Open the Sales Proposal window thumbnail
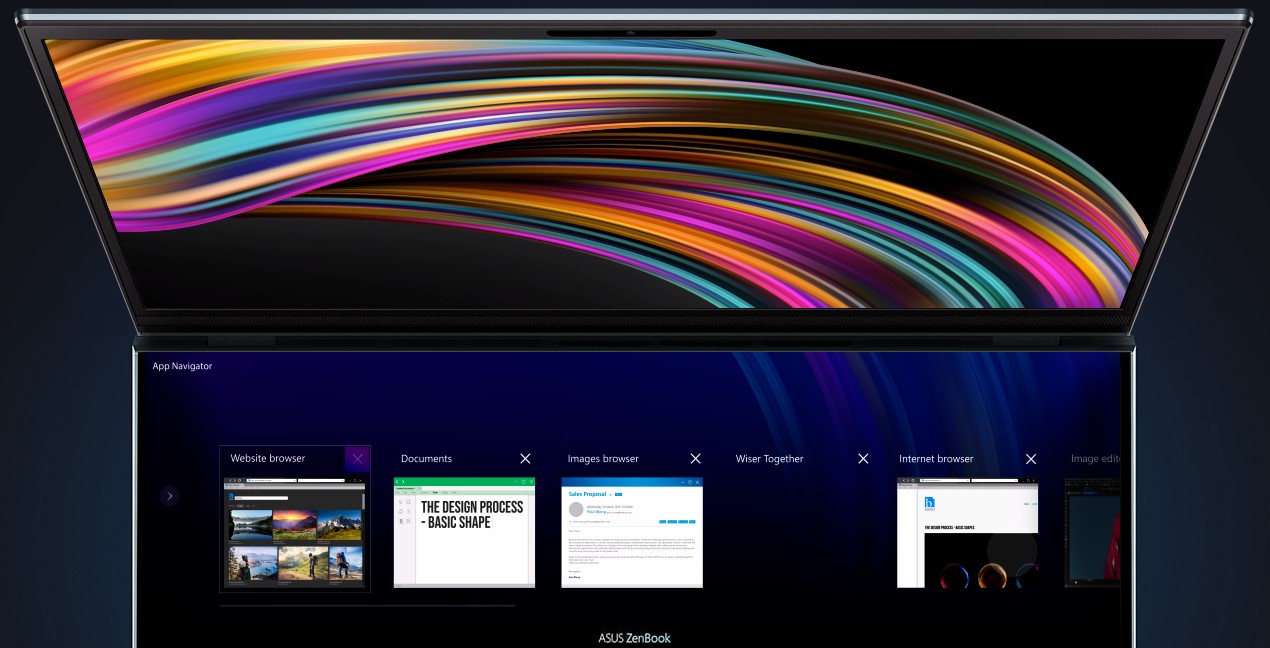 (x=632, y=532)
